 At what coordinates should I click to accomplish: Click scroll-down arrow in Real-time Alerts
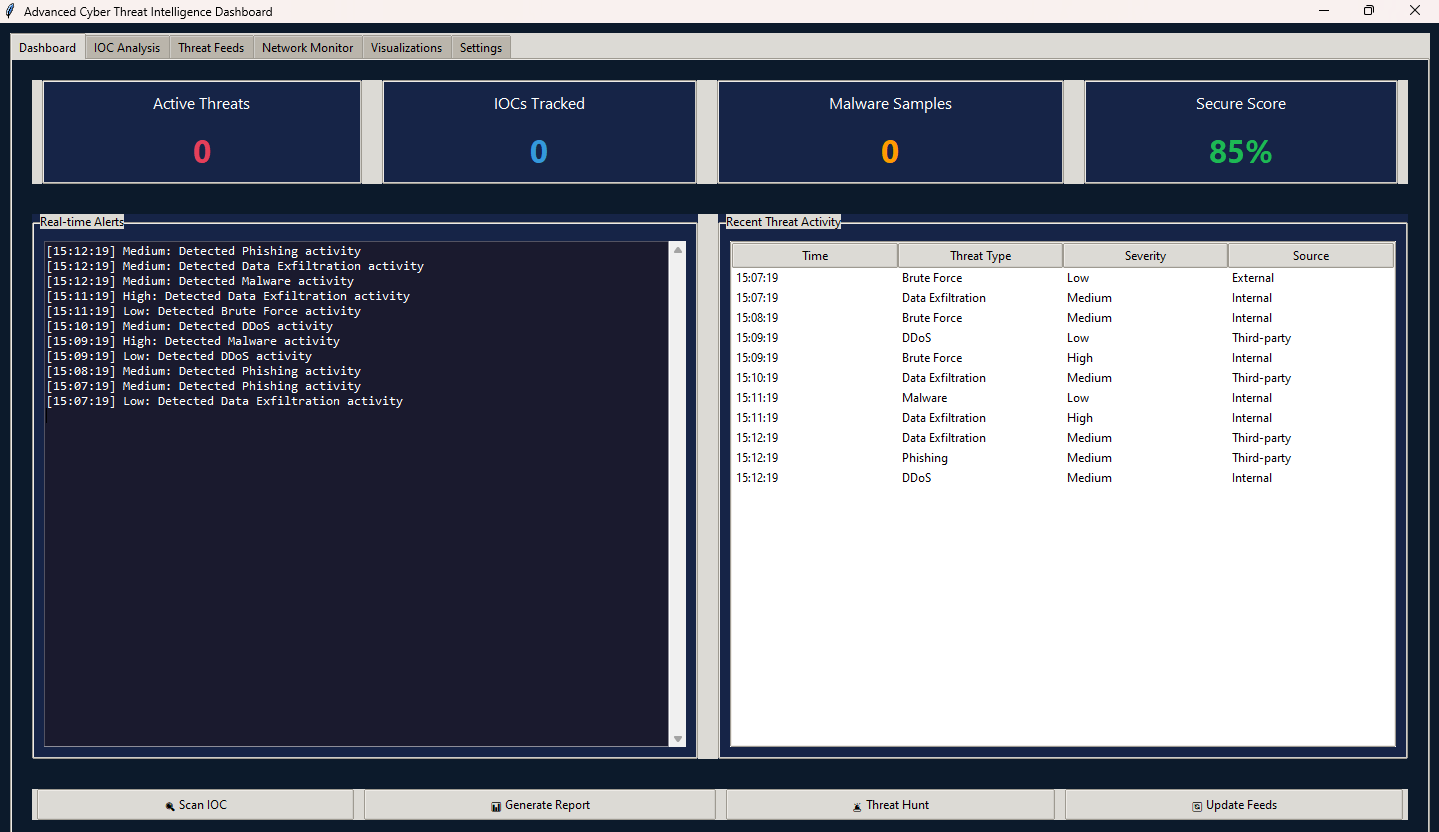(678, 739)
